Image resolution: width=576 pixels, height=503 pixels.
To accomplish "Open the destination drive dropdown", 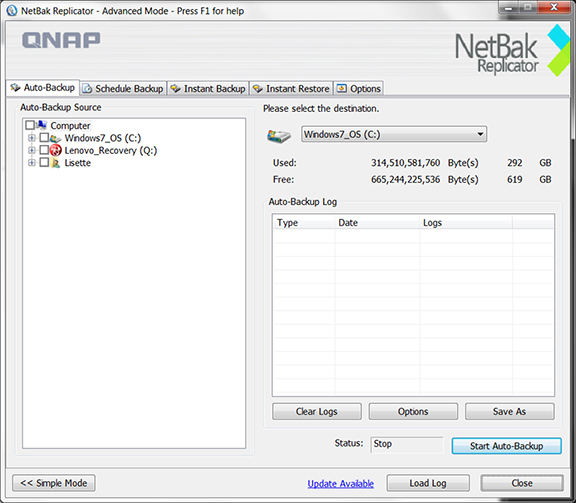I will pyautogui.click(x=394, y=134).
